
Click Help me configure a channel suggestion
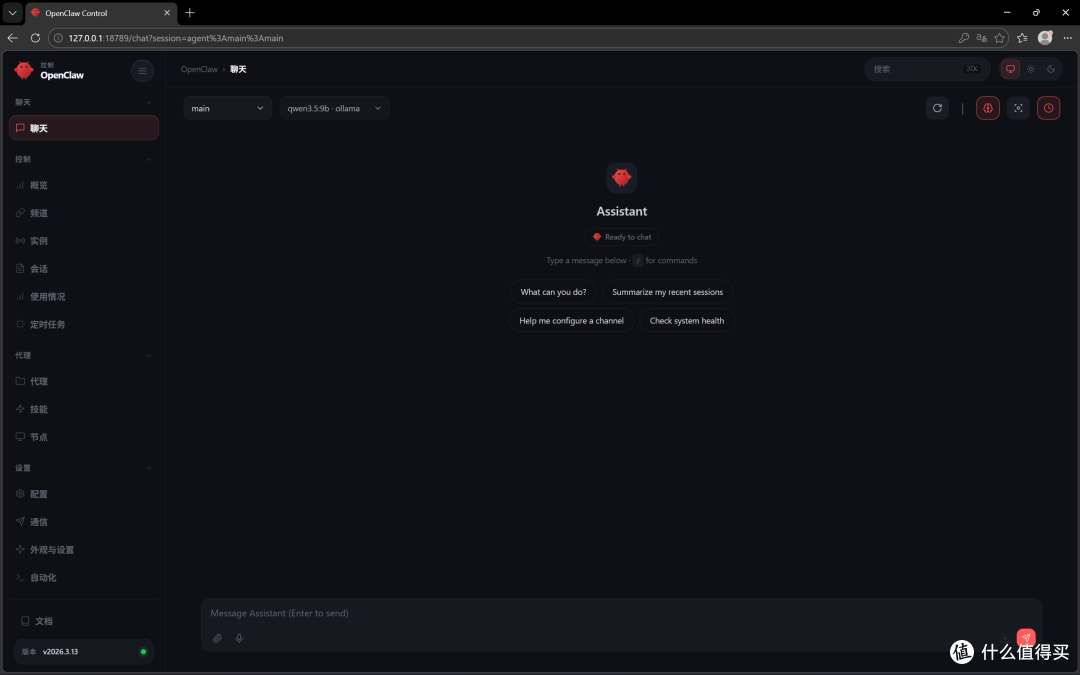click(571, 321)
